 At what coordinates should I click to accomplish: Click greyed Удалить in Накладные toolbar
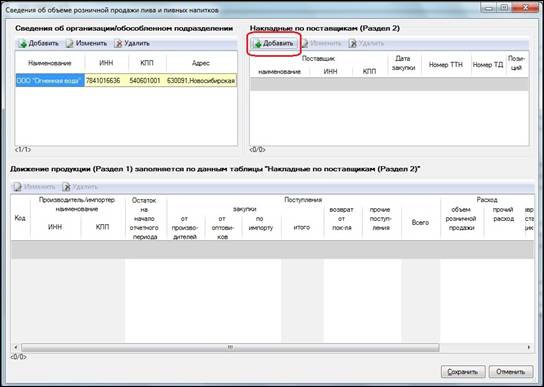[x=367, y=43]
